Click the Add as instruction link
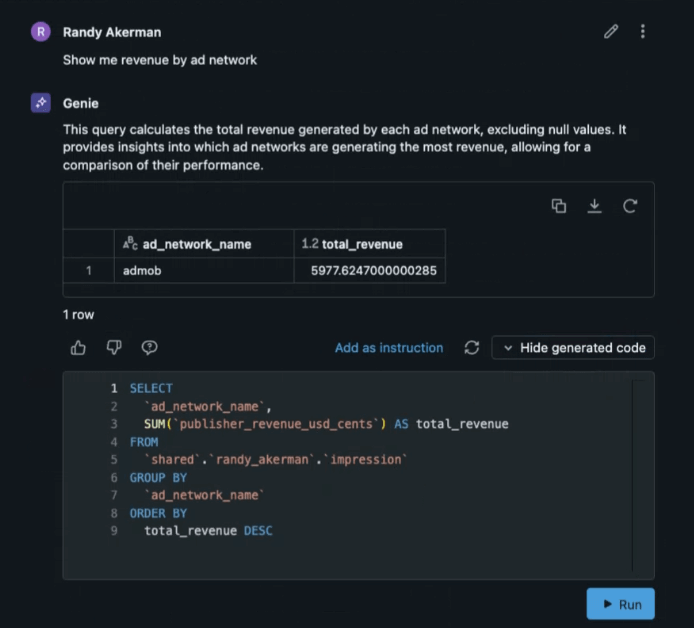This screenshot has width=694, height=628. [x=388, y=348]
